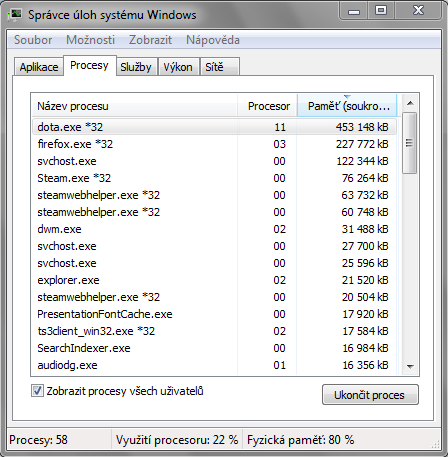Image resolution: width=448 pixels, height=457 pixels.
Task: Minimize the Task Manager window
Action: (354, 11)
